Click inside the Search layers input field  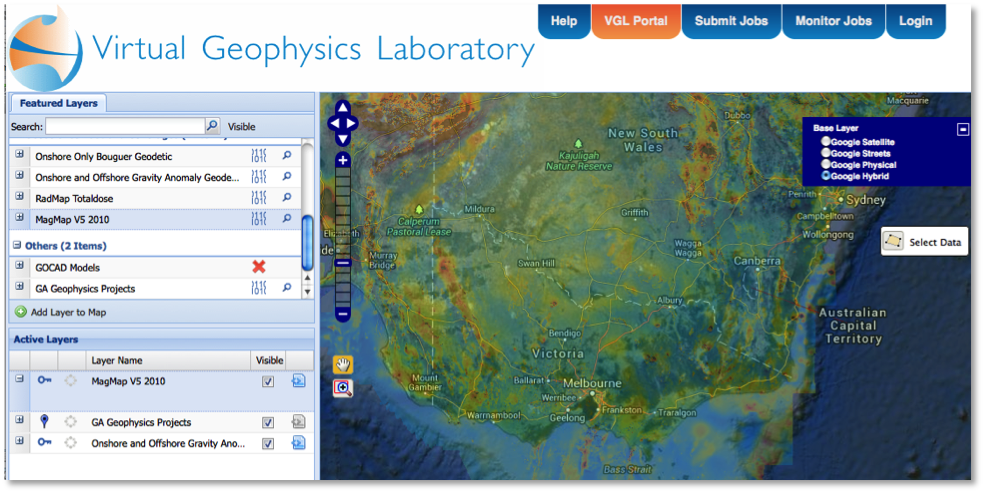click(x=125, y=126)
